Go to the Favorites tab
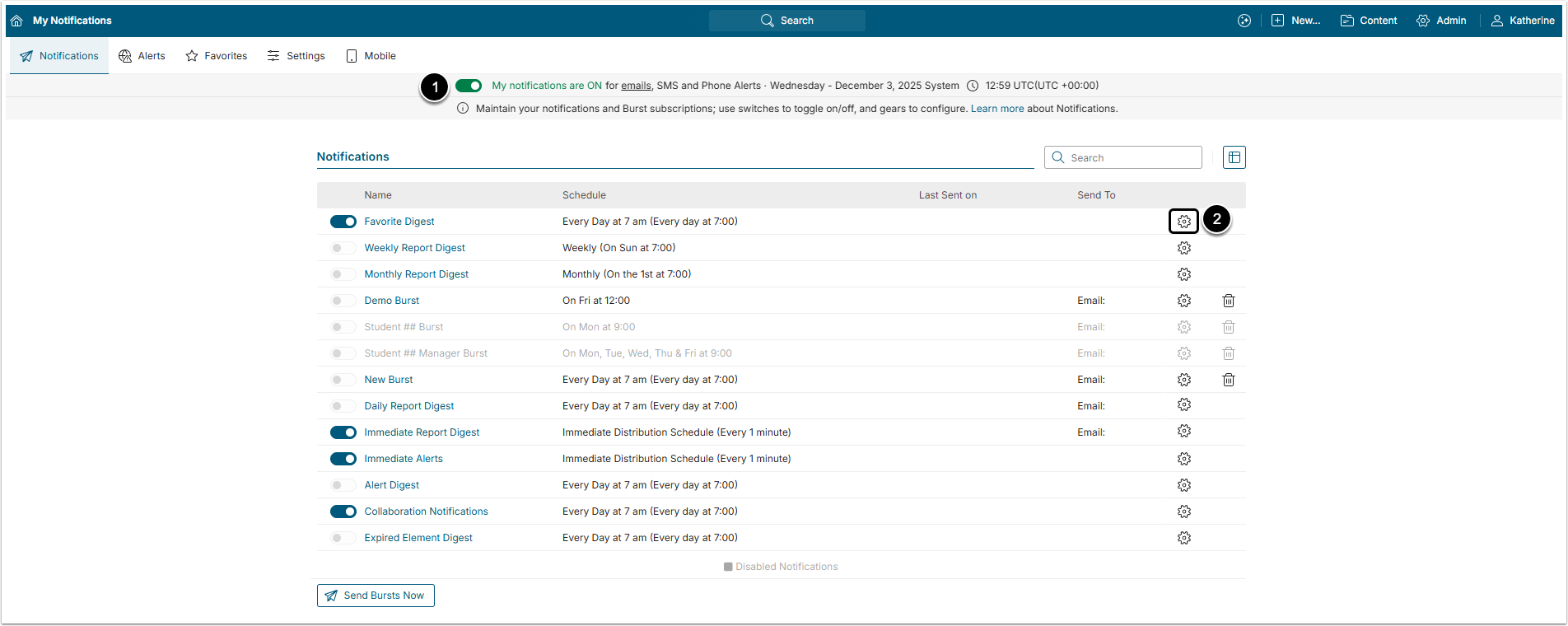 (217, 56)
